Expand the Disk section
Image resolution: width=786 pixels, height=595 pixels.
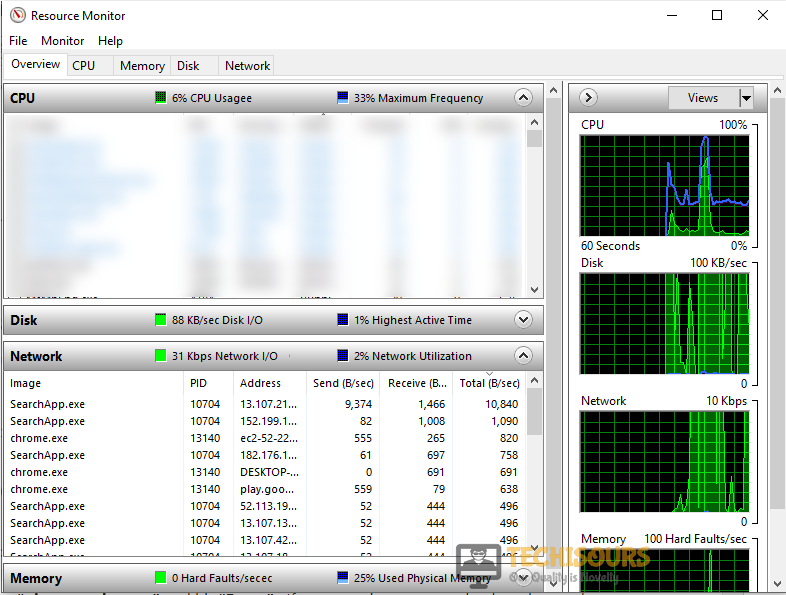523,319
